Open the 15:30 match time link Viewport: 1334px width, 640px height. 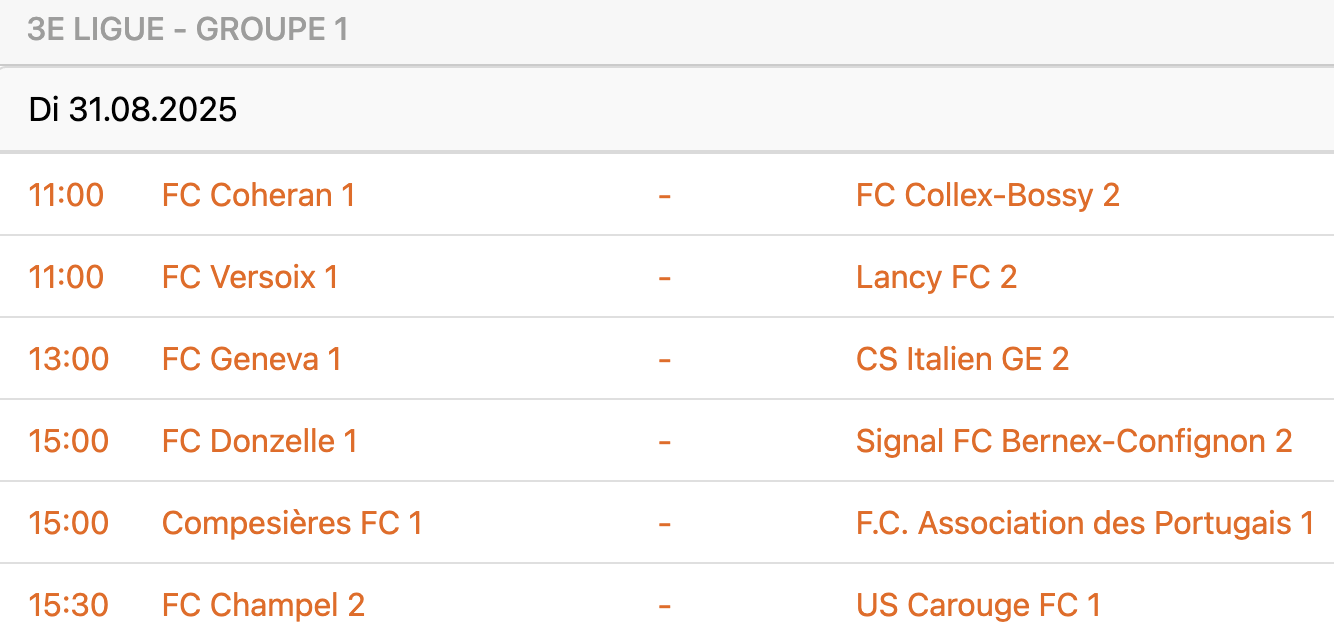pyautogui.click(x=68, y=605)
